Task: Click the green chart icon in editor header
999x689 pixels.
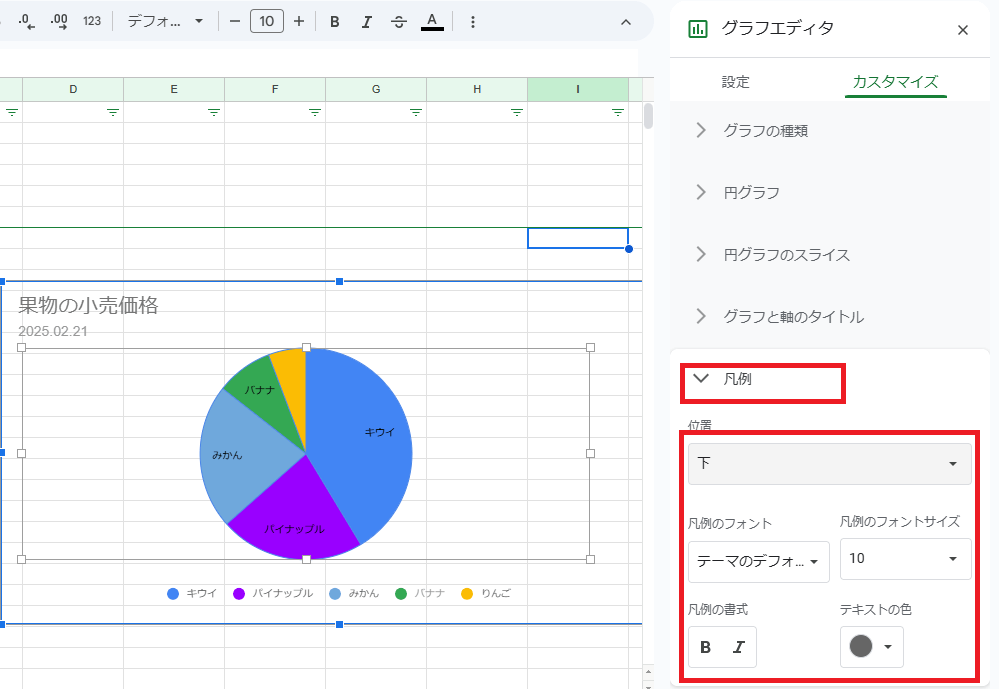Action: (x=698, y=29)
